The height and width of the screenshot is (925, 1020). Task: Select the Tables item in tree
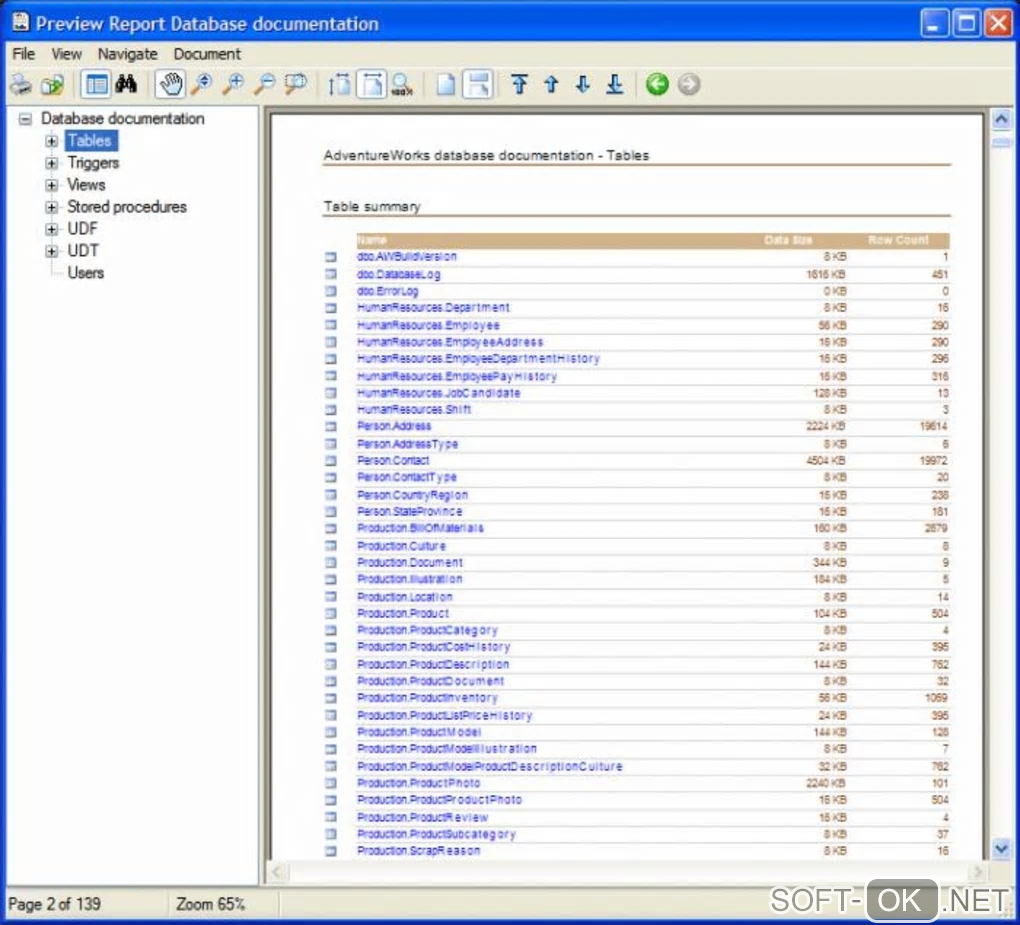click(x=90, y=141)
